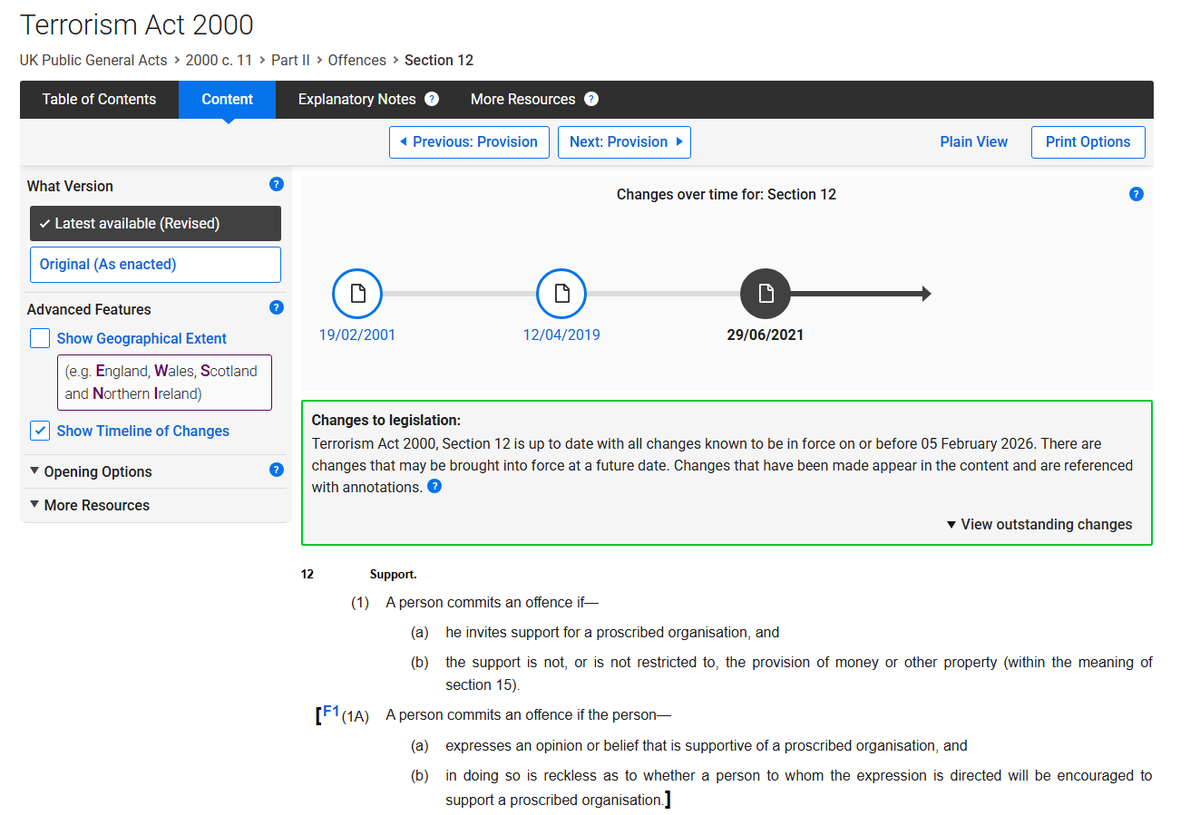Click help icon after 'with annotations' text
The height and width of the screenshot is (815, 1200).
[x=435, y=487]
